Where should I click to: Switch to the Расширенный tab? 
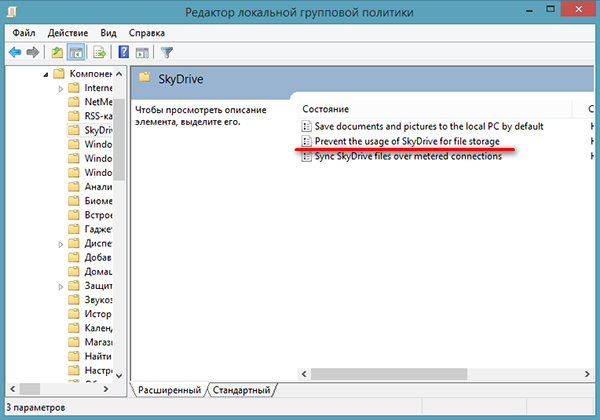pos(169,390)
